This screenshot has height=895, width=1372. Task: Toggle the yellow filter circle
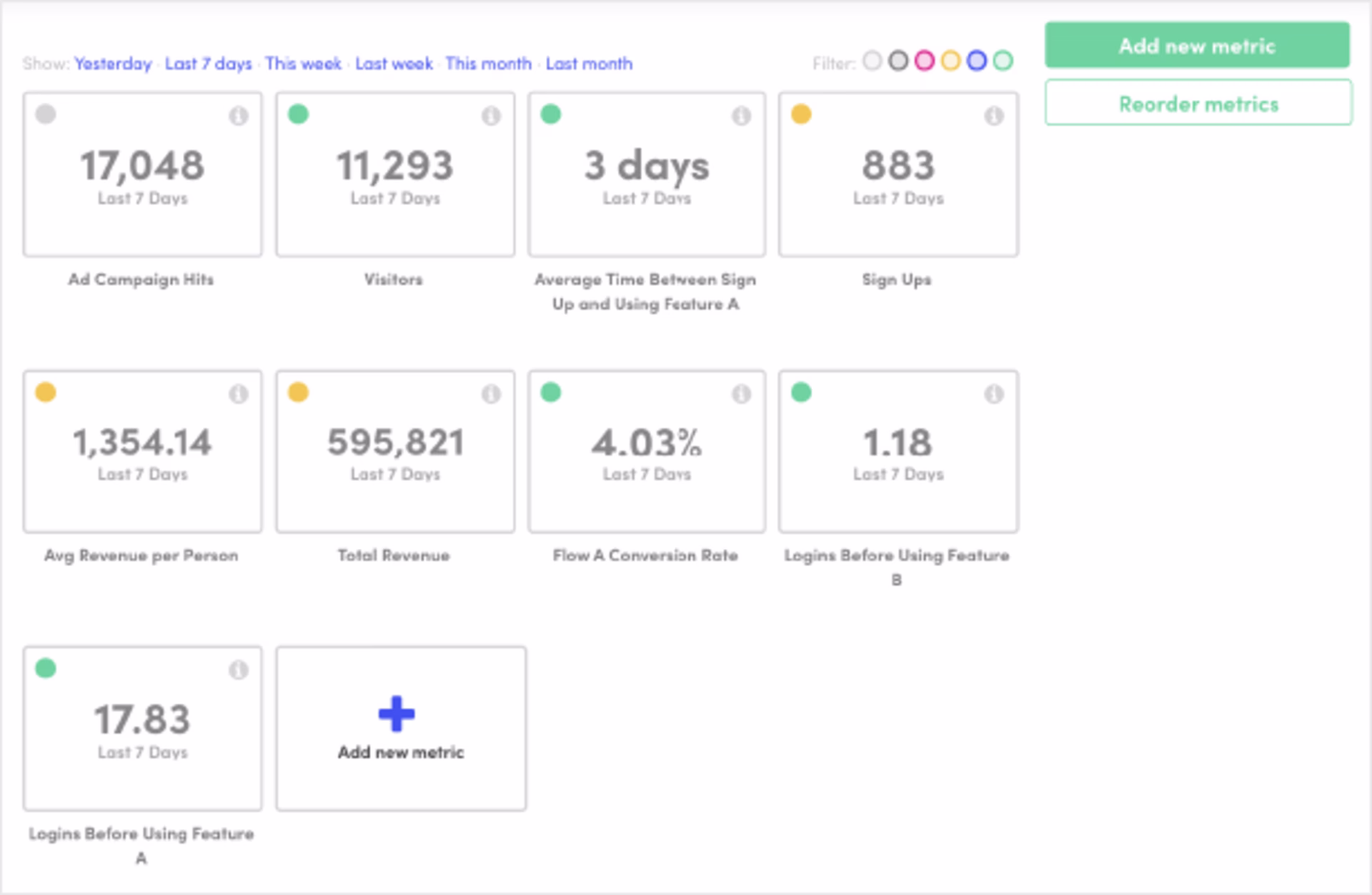click(x=950, y=62)
